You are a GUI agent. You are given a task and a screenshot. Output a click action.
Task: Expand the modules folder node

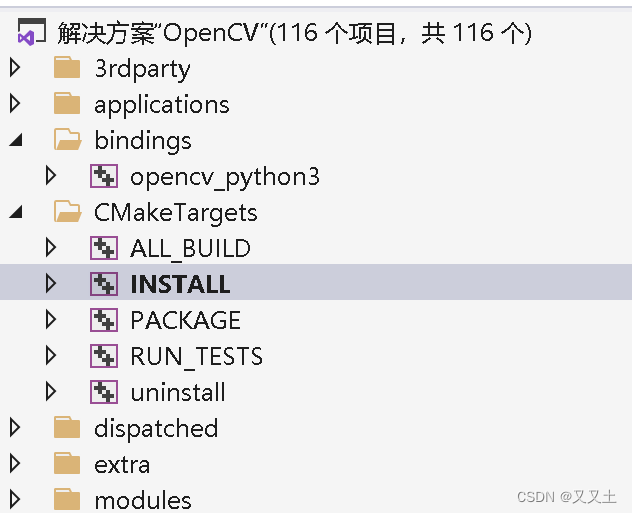tap(15, 500)
